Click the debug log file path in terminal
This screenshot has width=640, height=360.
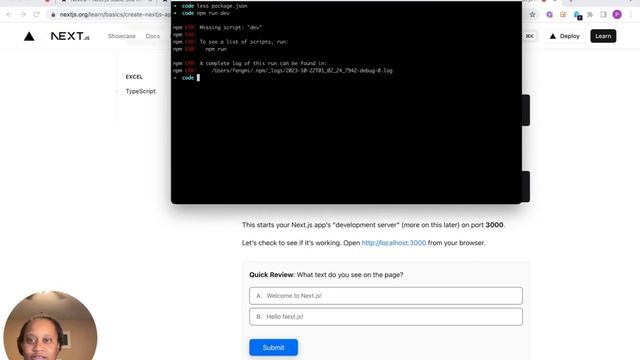point(302,71)
